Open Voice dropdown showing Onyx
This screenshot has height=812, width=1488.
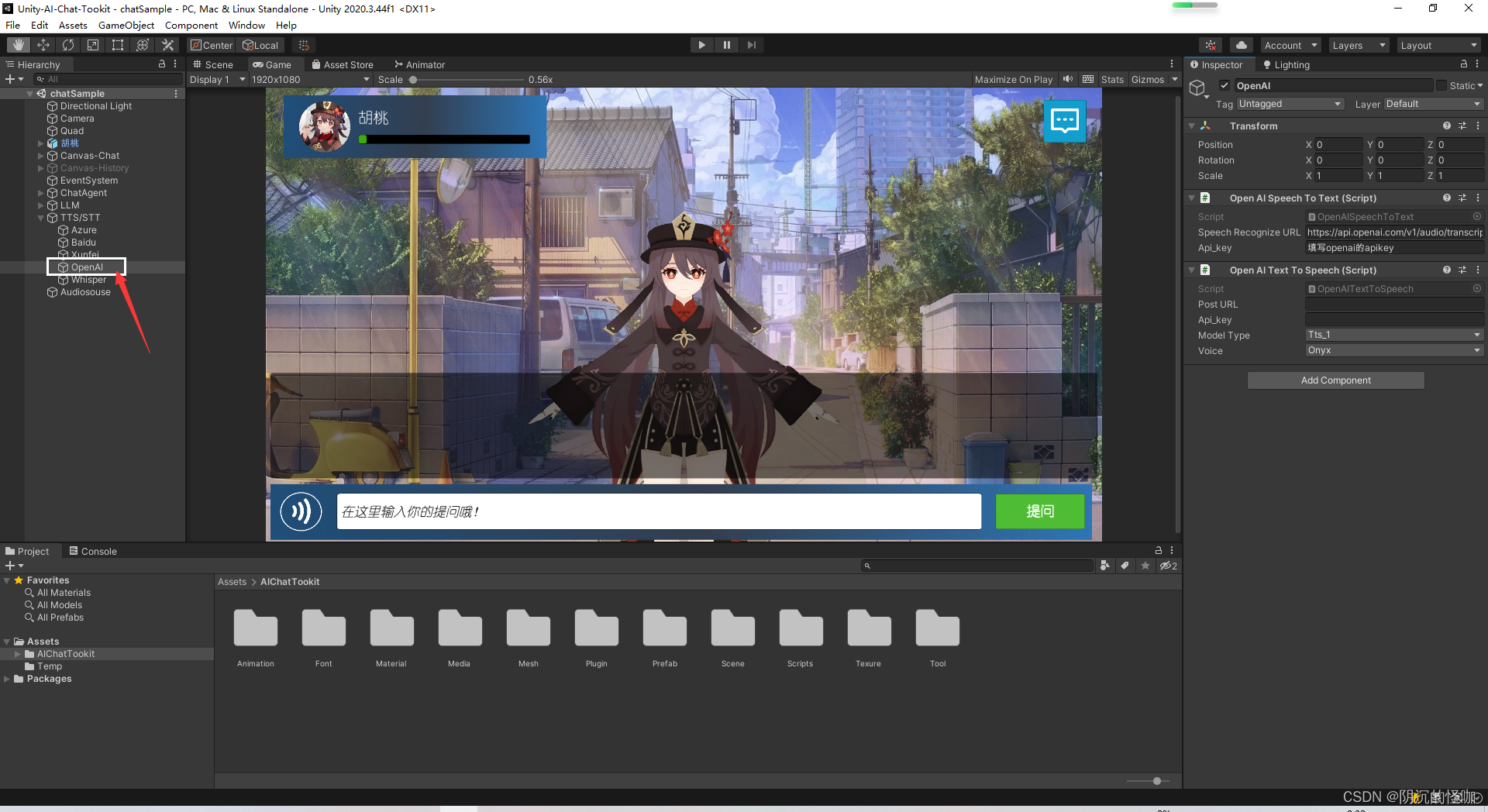click(x=1394, y=350)
